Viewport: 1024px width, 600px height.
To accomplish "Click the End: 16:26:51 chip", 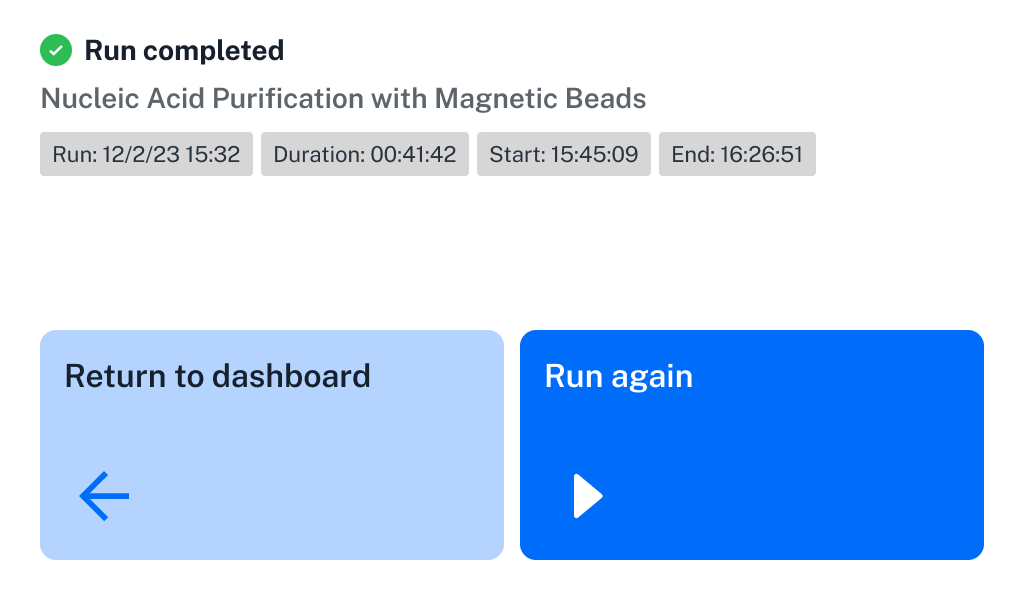I will [737, 154].
